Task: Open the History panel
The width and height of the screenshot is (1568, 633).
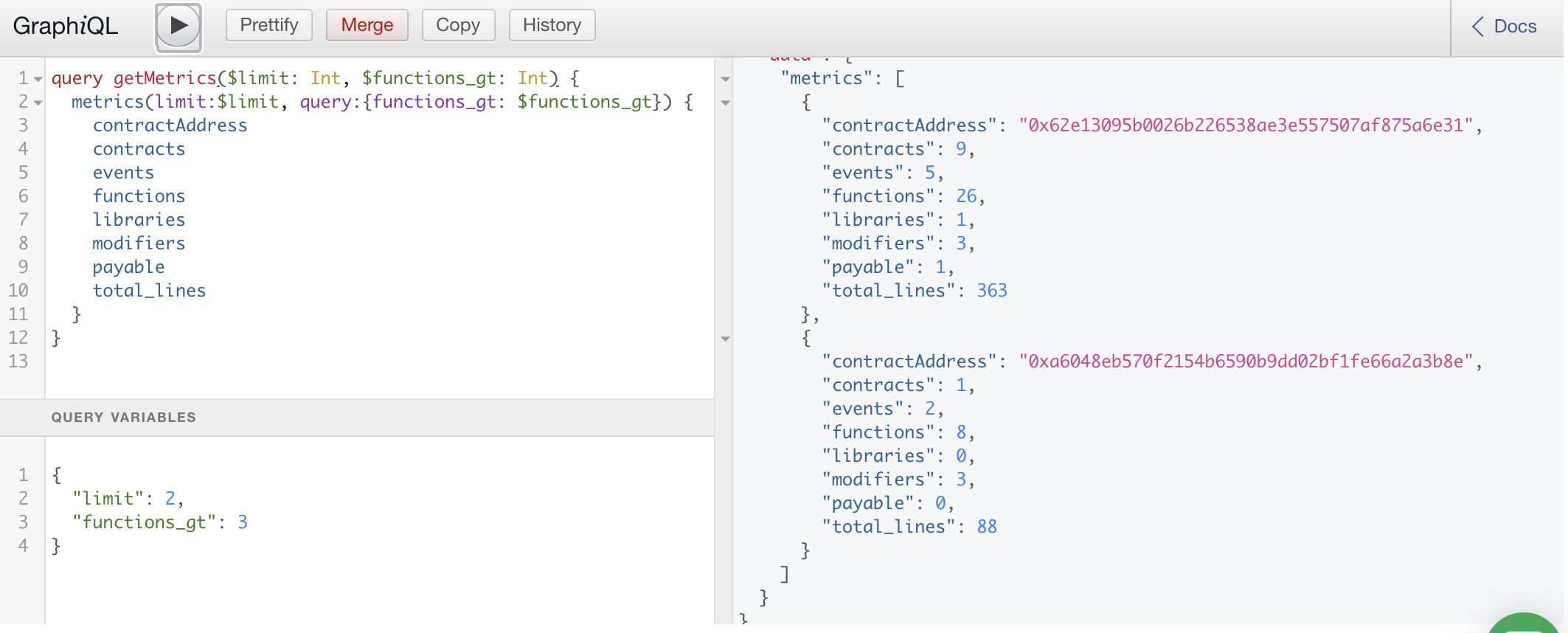Action: (x=552, y=25)
